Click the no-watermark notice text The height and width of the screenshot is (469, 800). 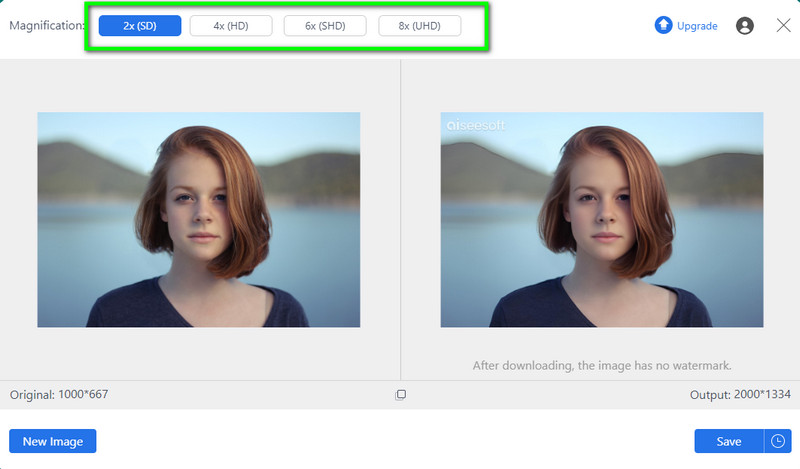point(602,366)
